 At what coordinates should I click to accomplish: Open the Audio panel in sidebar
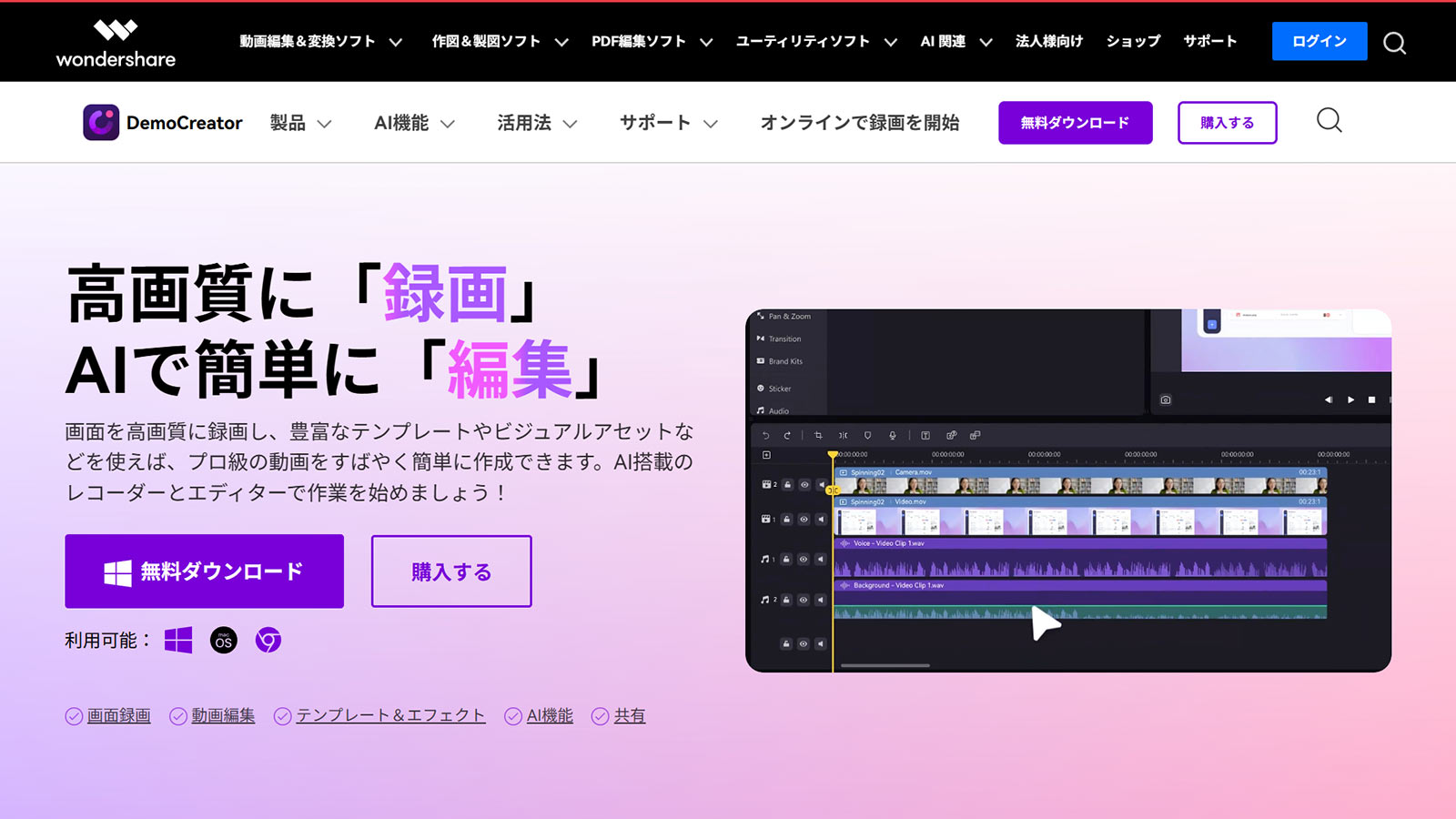(x=773, y=410)
